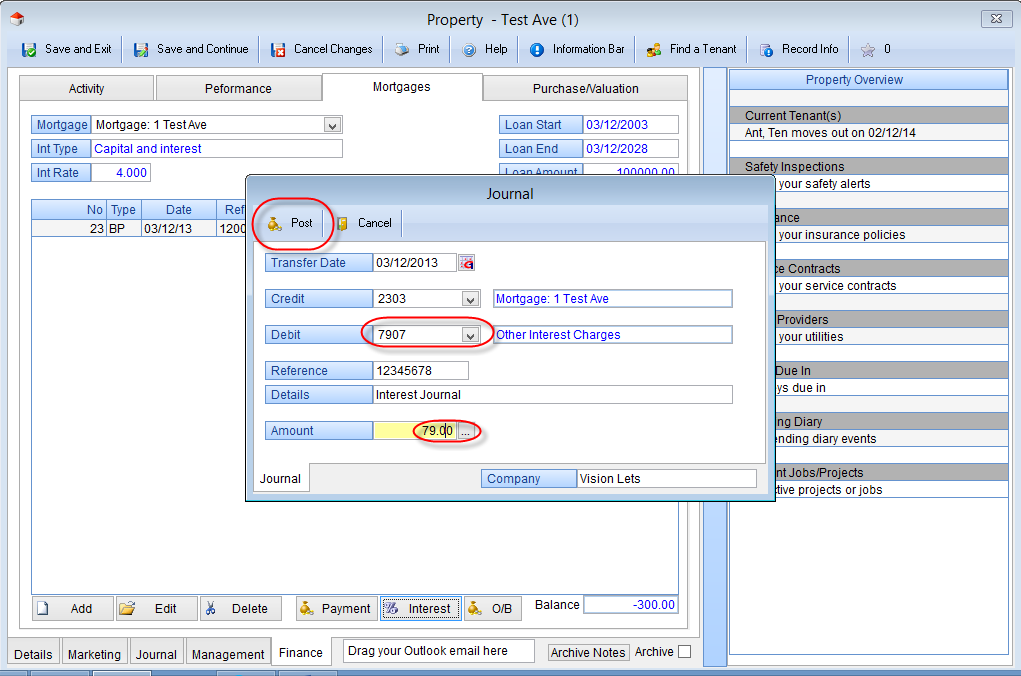Click the Amount field showing 79.00
The image size is (1021, 676).
tap(415, 431)
